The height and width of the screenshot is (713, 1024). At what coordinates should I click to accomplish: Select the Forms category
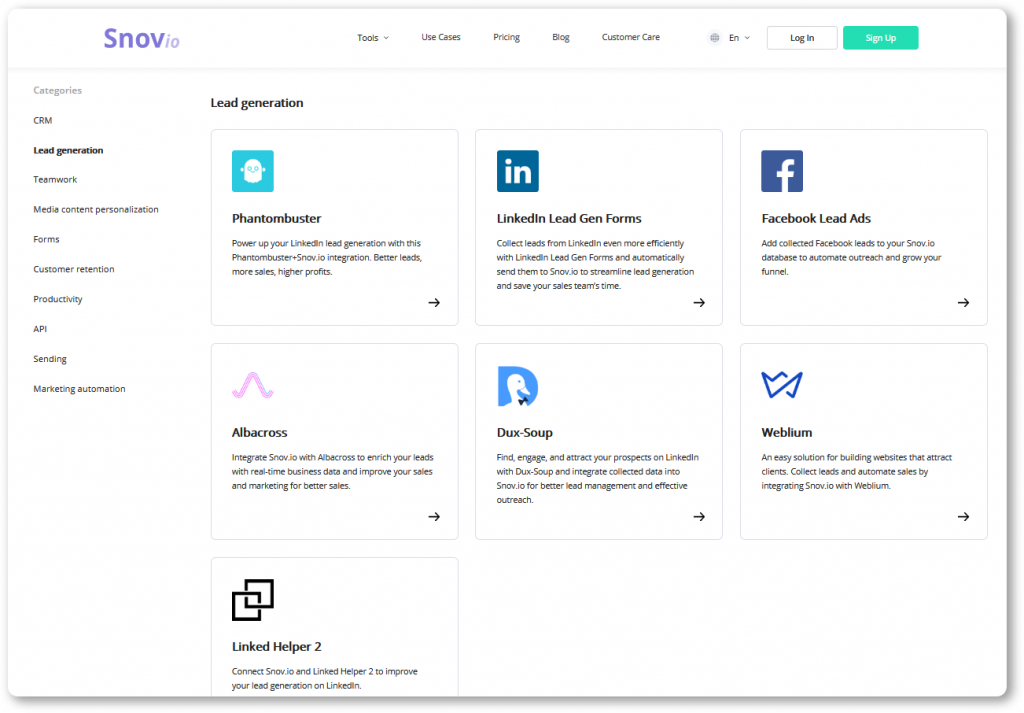click(46, 240)
